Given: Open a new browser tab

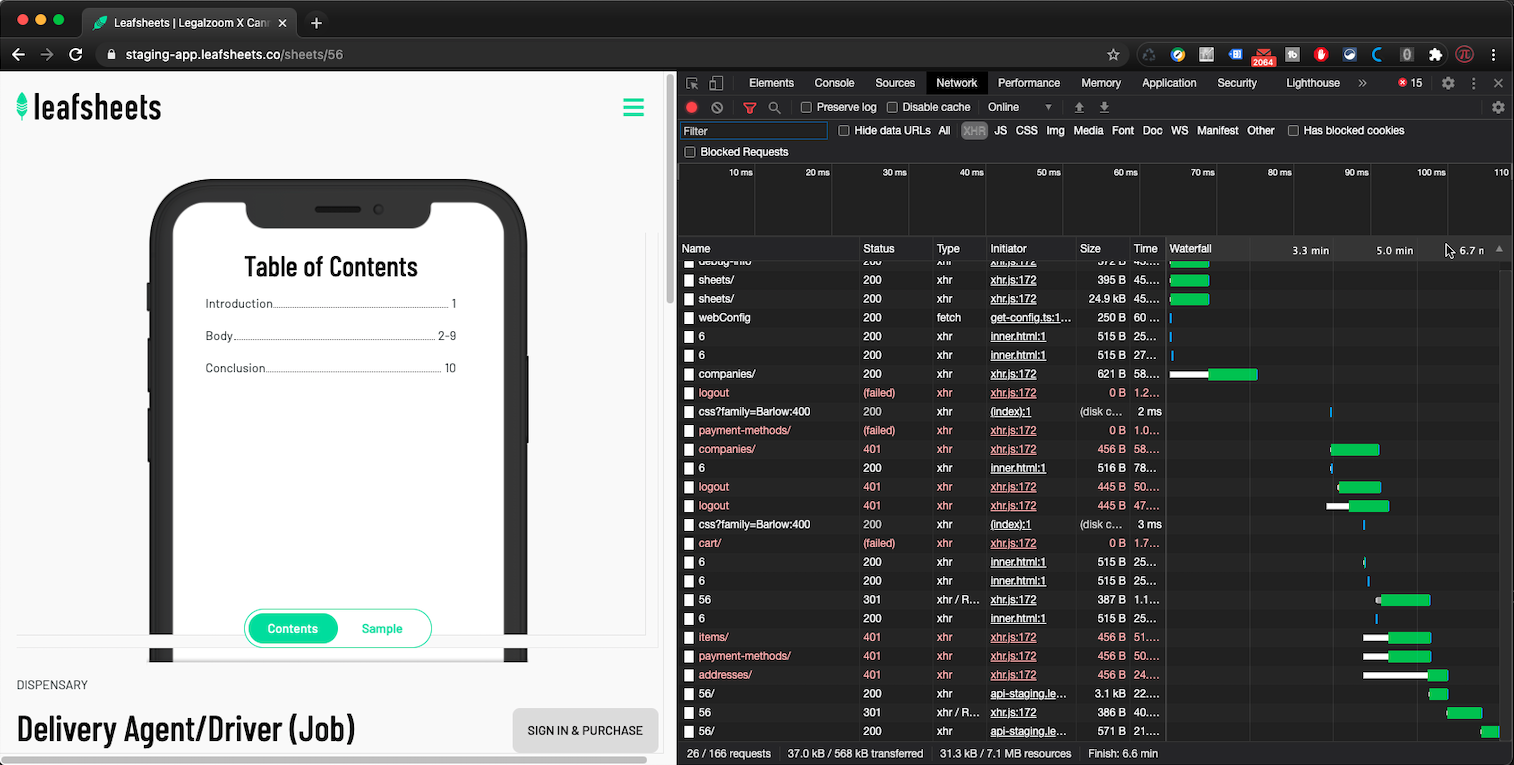Looking at the screenshot, I should pos(316,22).
